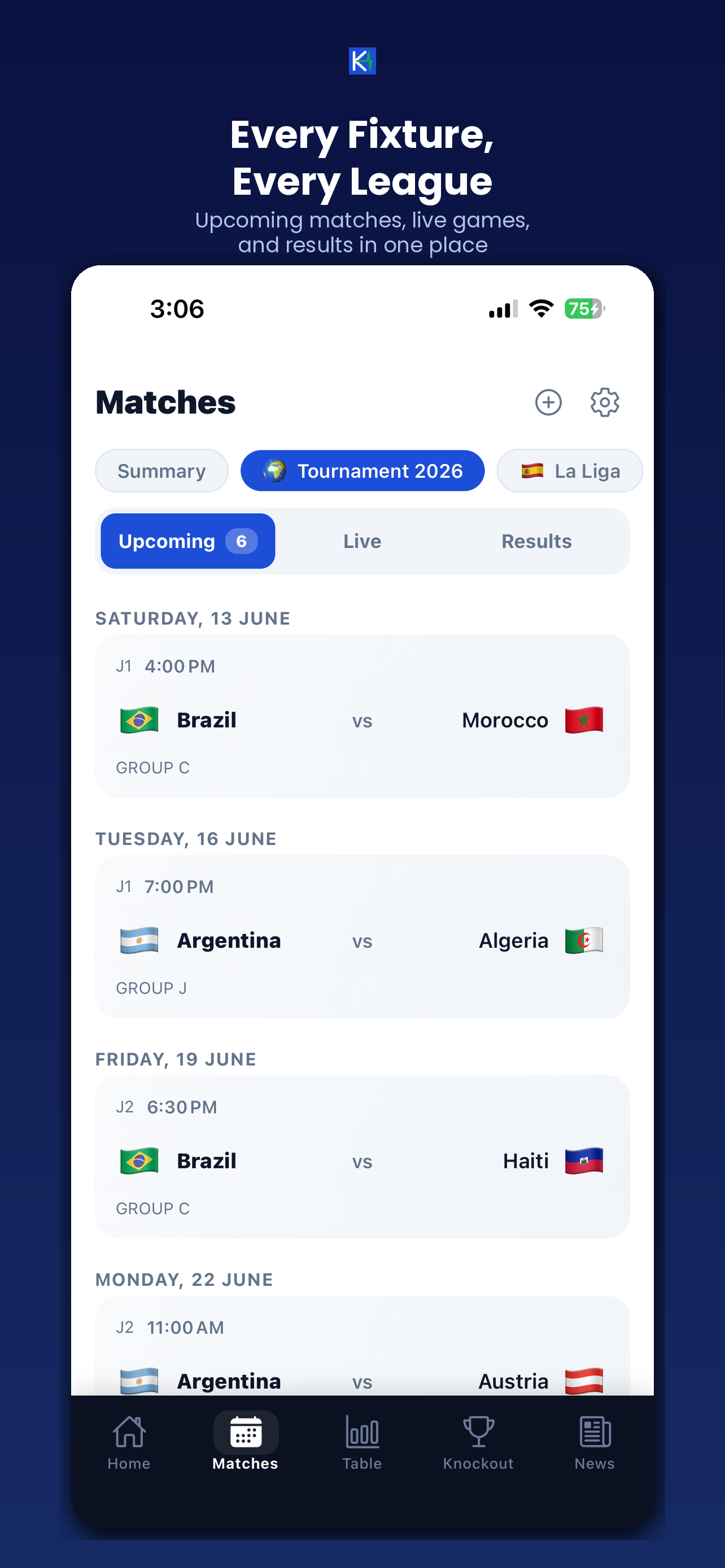Tap the Morocco flag icon
The image size is (725, 1568).
tap(584, 720)
